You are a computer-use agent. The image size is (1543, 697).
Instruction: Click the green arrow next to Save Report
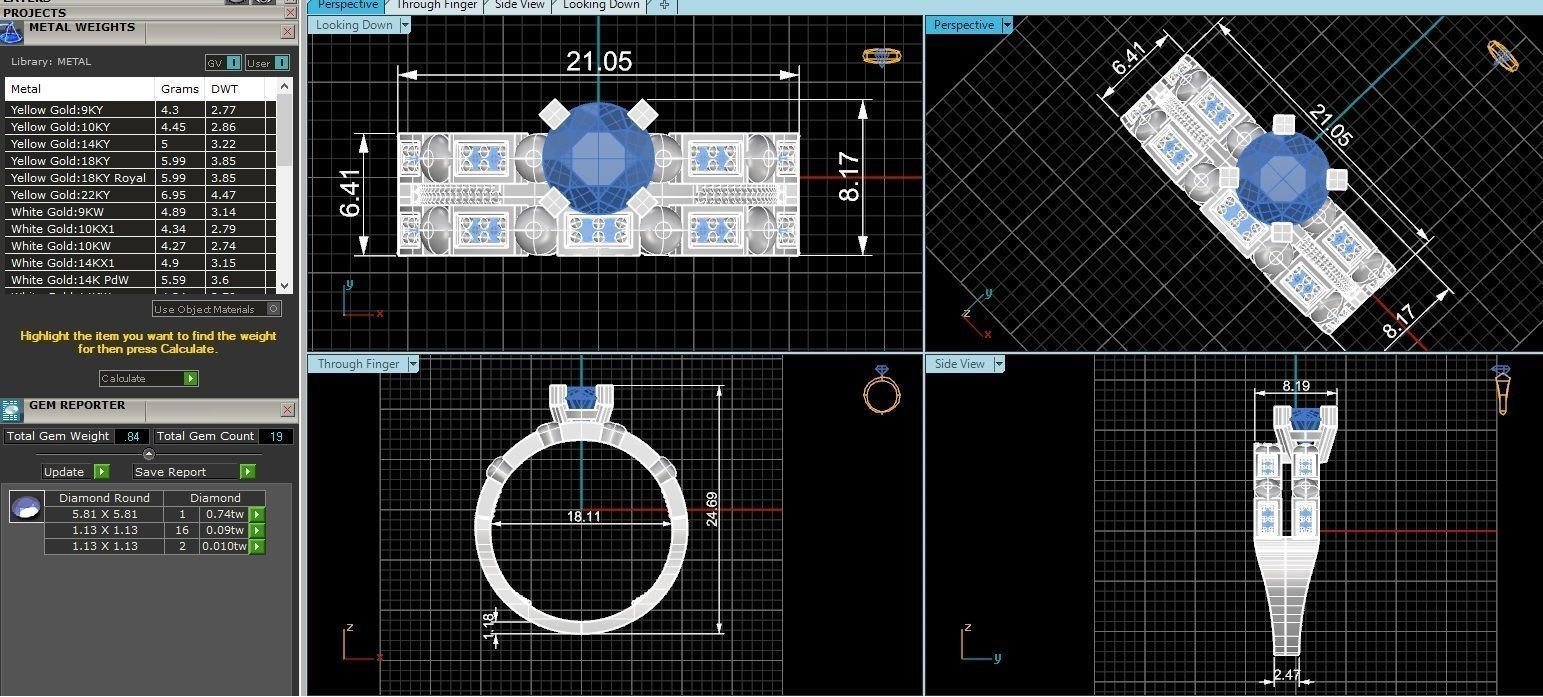click(x=247, y=471)
